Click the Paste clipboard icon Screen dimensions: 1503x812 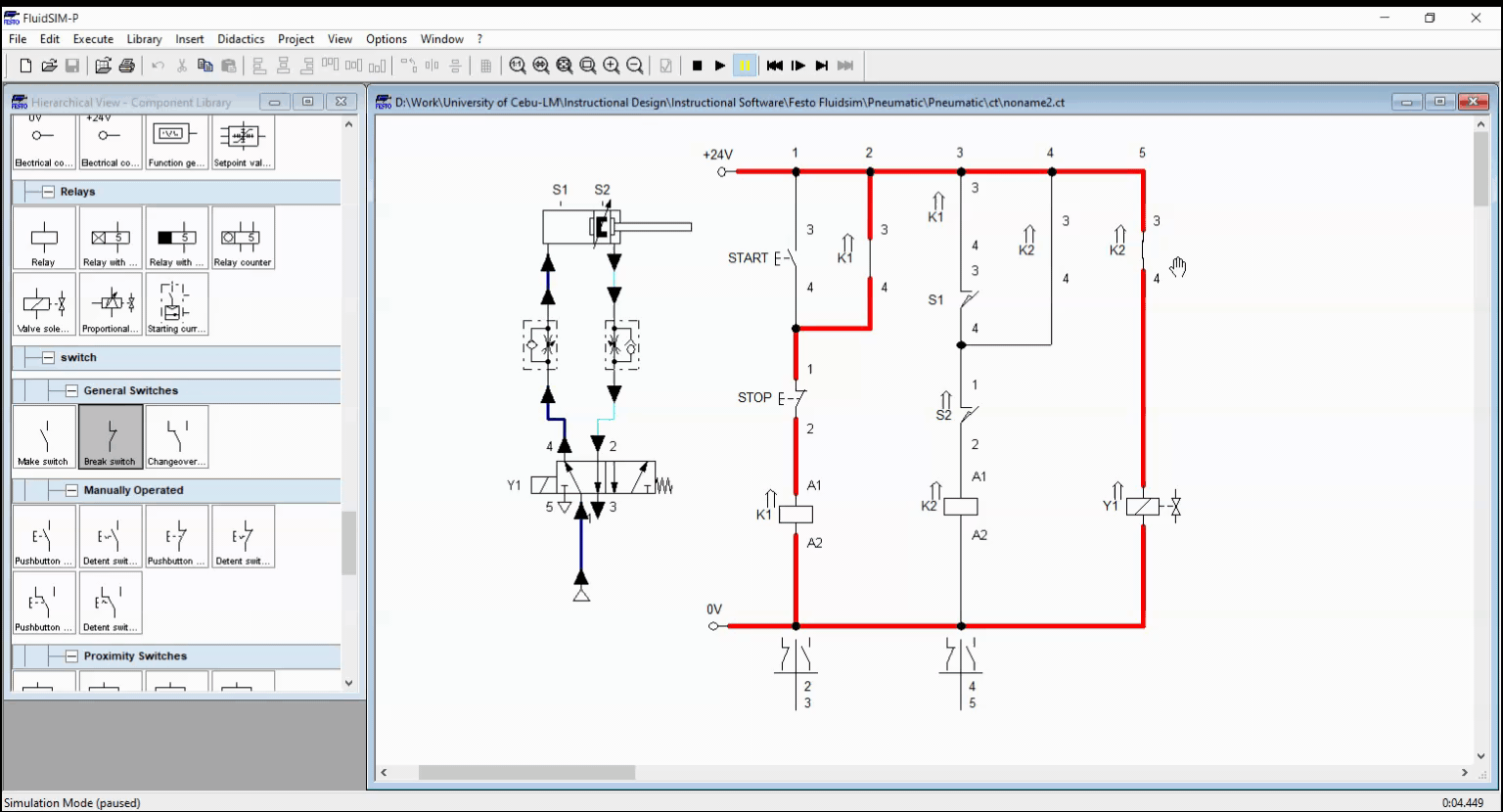pyautogui.click(x=228, y=66)
